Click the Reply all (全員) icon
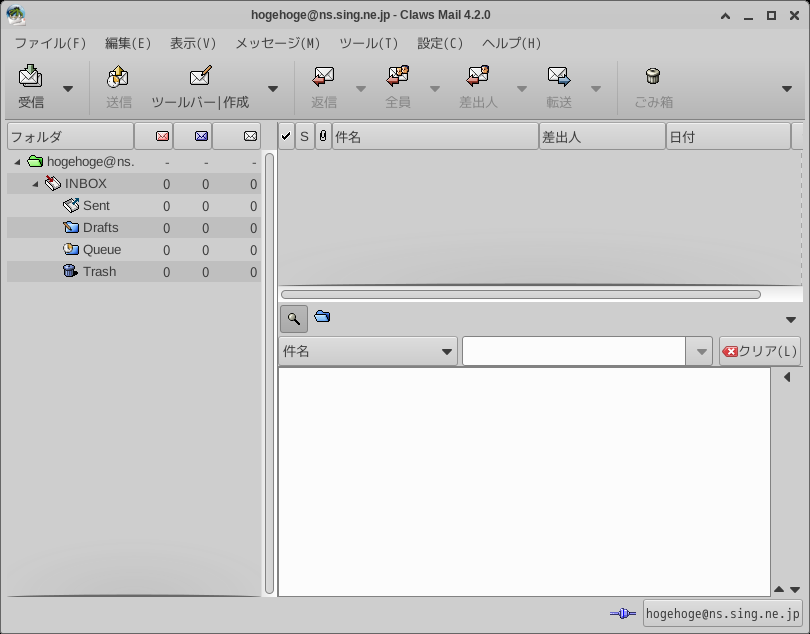Screen dimensions: 810x634 pos(398,76)
